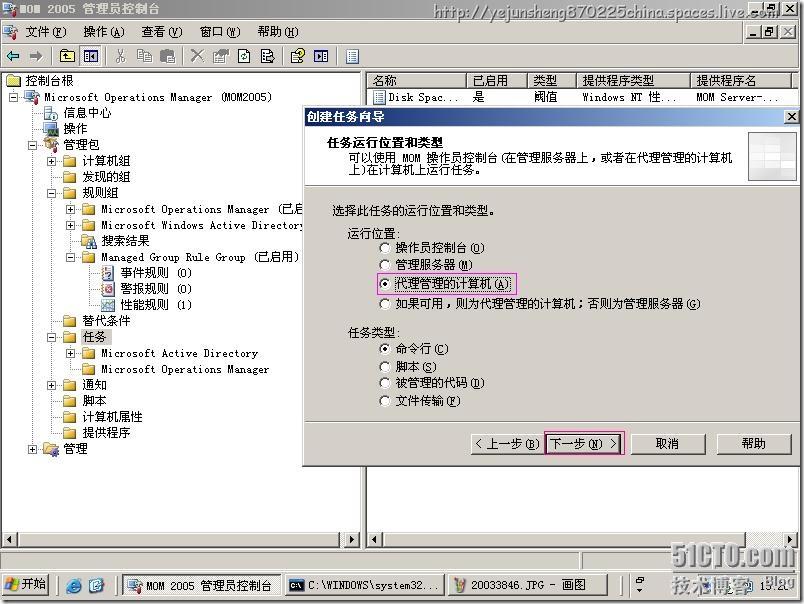Click the 下一步(N) next button
Image resolution: width=804 pixels, height=604 pixels.
click(584, 444)
